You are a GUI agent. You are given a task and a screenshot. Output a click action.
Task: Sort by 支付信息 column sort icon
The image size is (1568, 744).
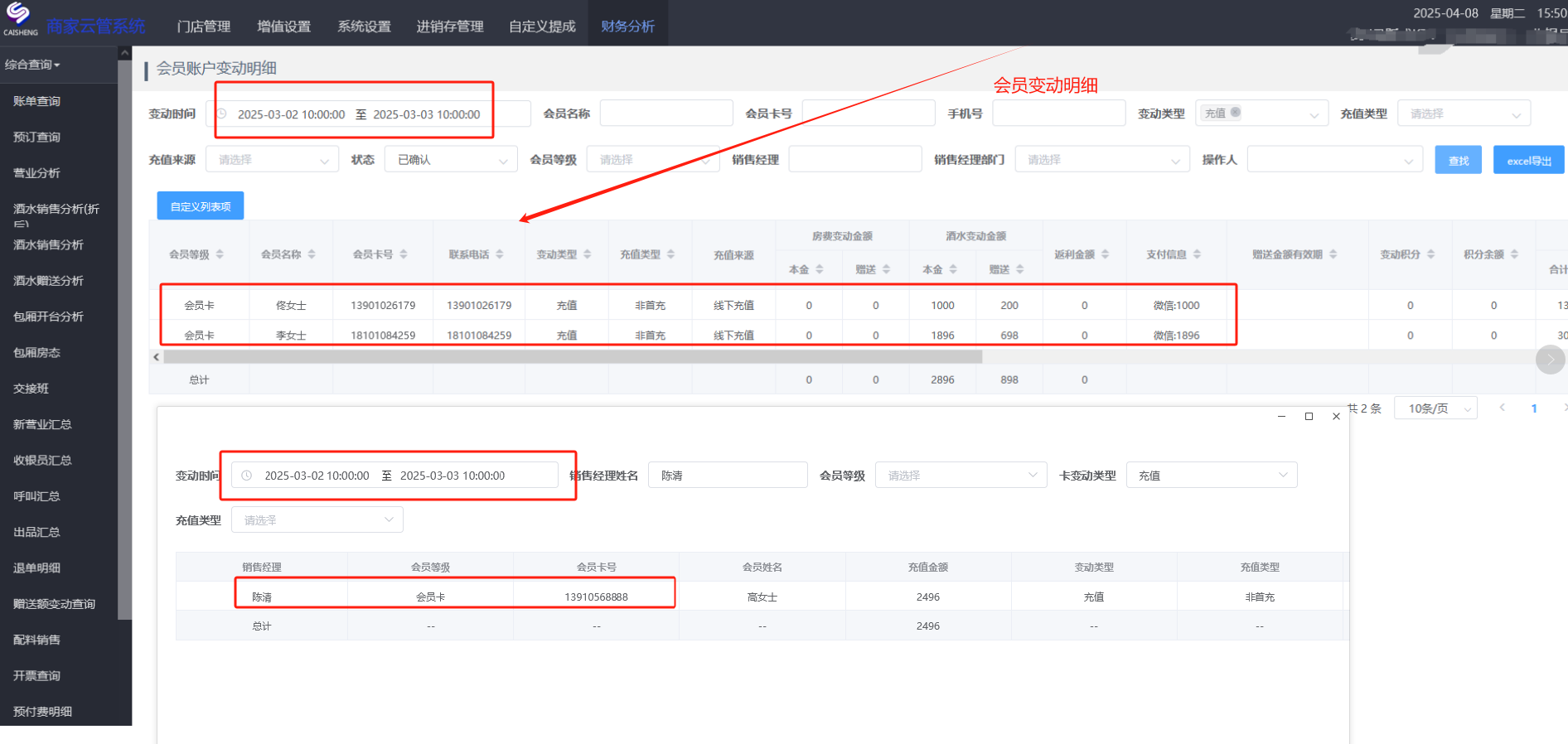[1198, 254]
